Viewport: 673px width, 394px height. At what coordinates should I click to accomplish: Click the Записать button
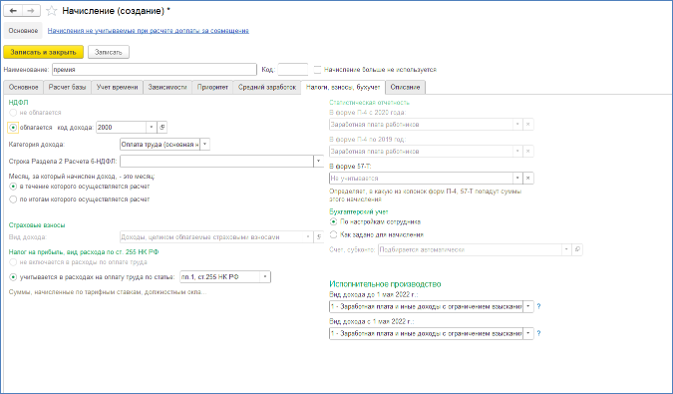pyautogui.click(x=109, y=52)
